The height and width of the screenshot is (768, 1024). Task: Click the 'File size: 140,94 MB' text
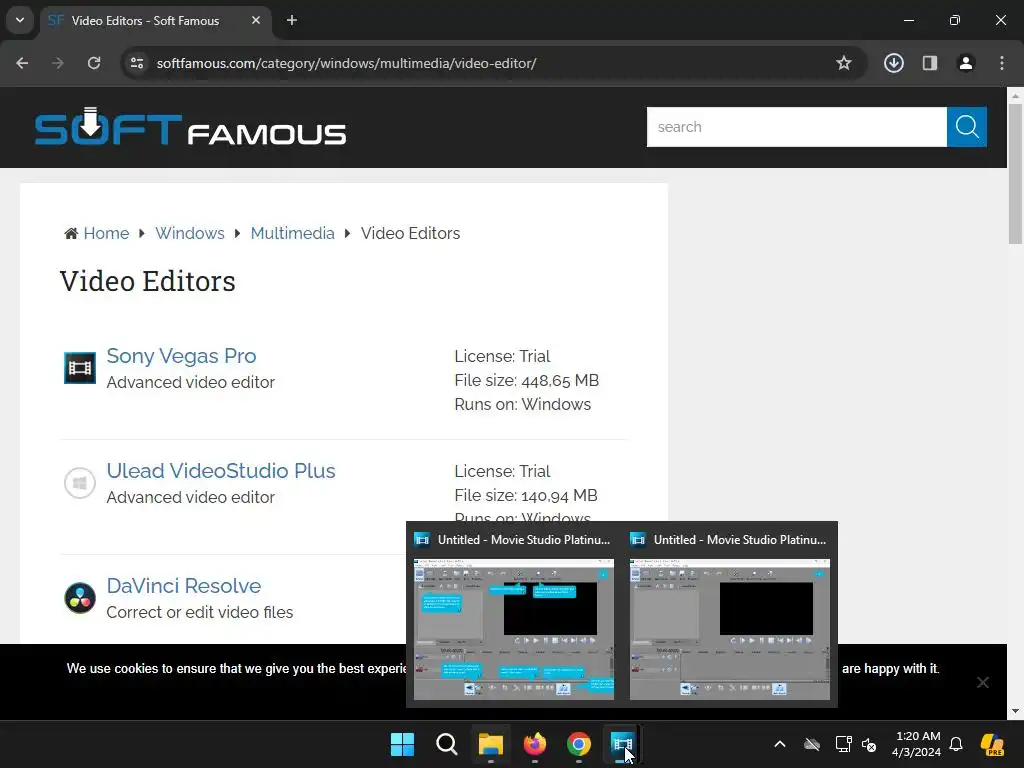click(x=526, y=495)
